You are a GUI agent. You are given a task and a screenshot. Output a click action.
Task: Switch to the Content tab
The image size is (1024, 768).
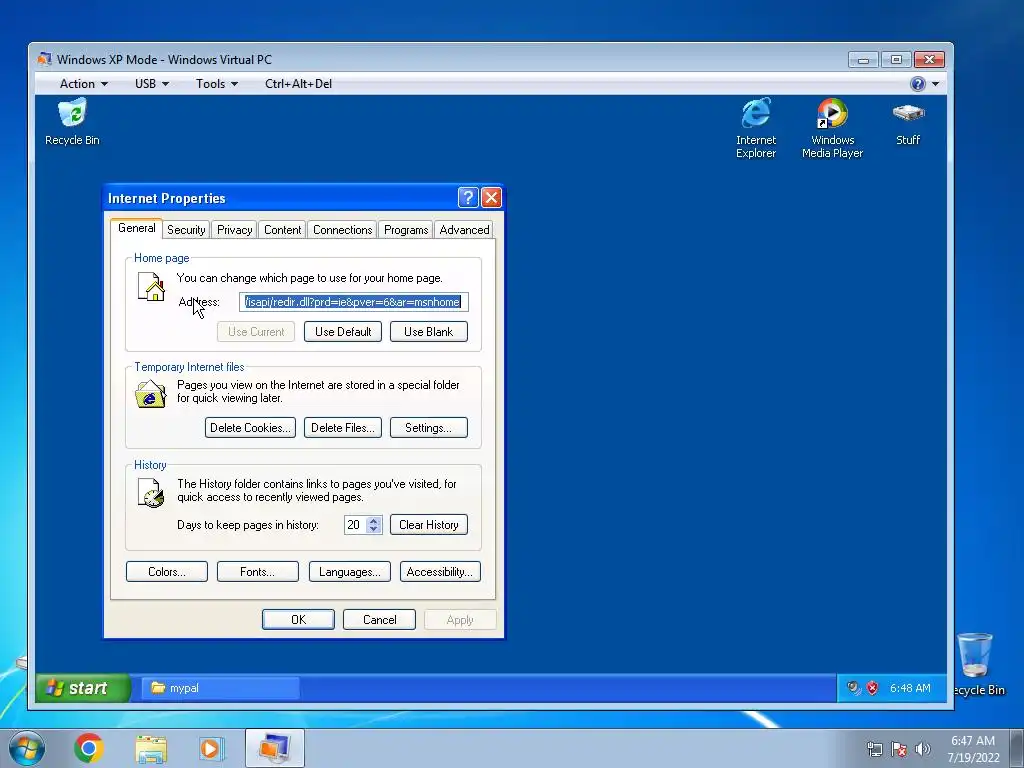[x=282, y=230]
